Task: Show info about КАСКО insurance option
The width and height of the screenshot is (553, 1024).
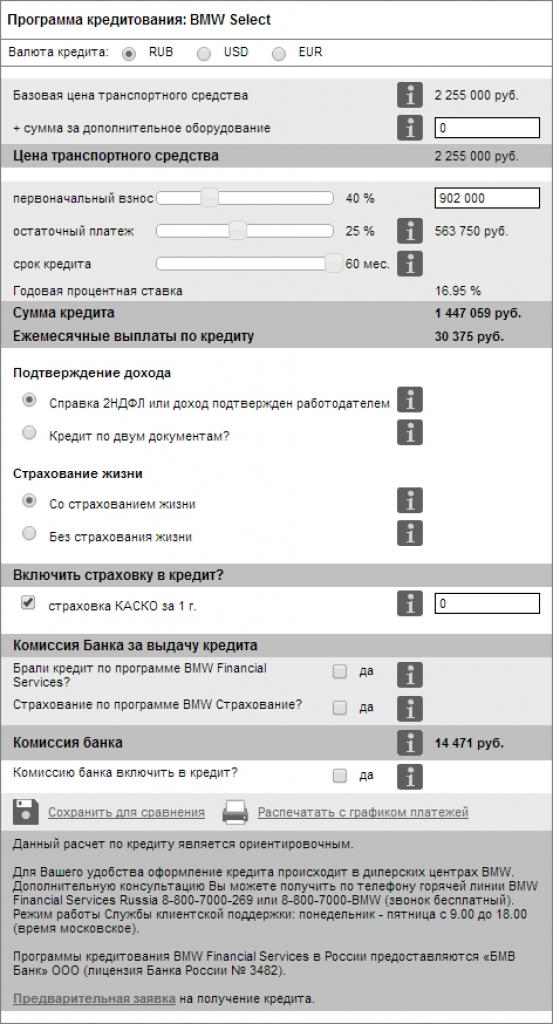Action: [x=410, y=603]
